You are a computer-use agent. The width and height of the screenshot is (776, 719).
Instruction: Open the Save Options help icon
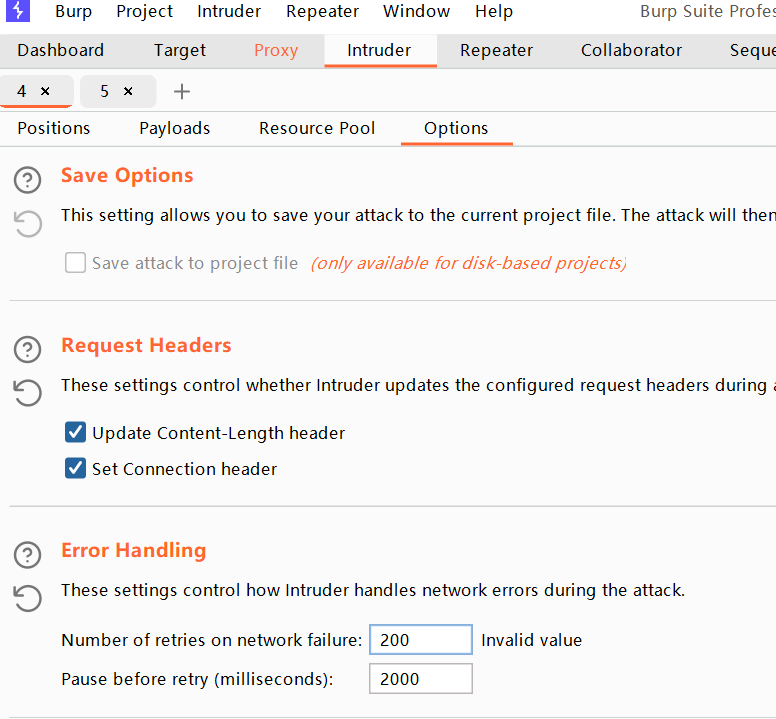click(27, 180)
